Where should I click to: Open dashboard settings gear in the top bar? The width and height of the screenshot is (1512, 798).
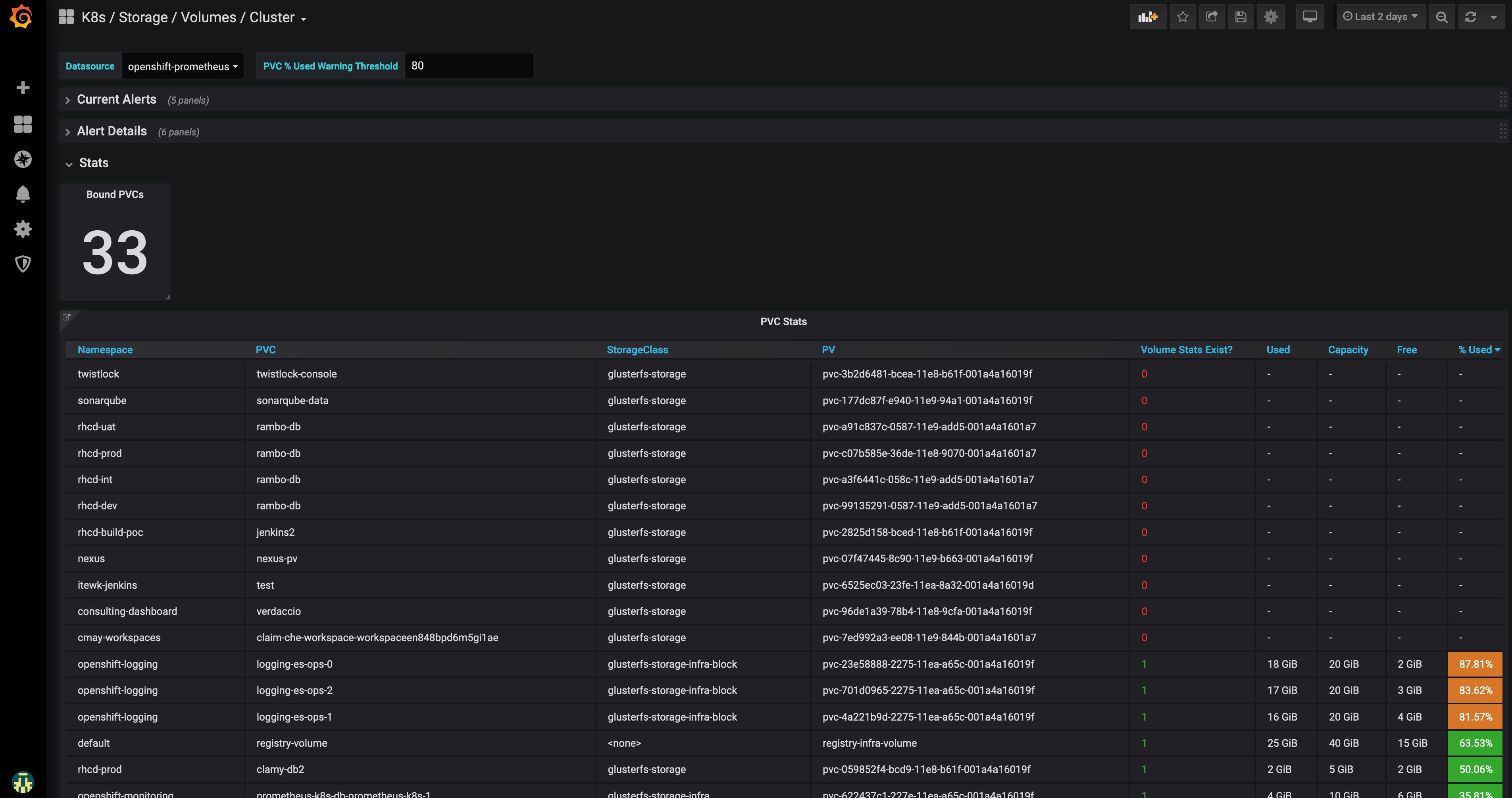click(1270, 17)
